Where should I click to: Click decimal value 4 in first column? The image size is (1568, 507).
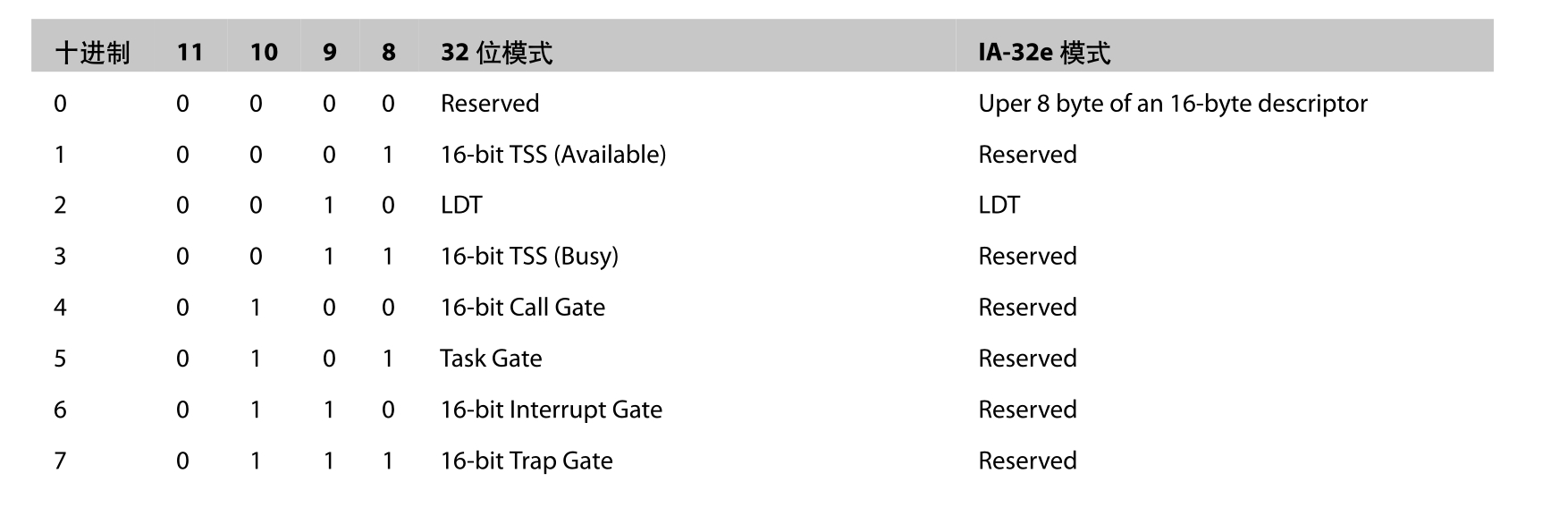point(60,308)
